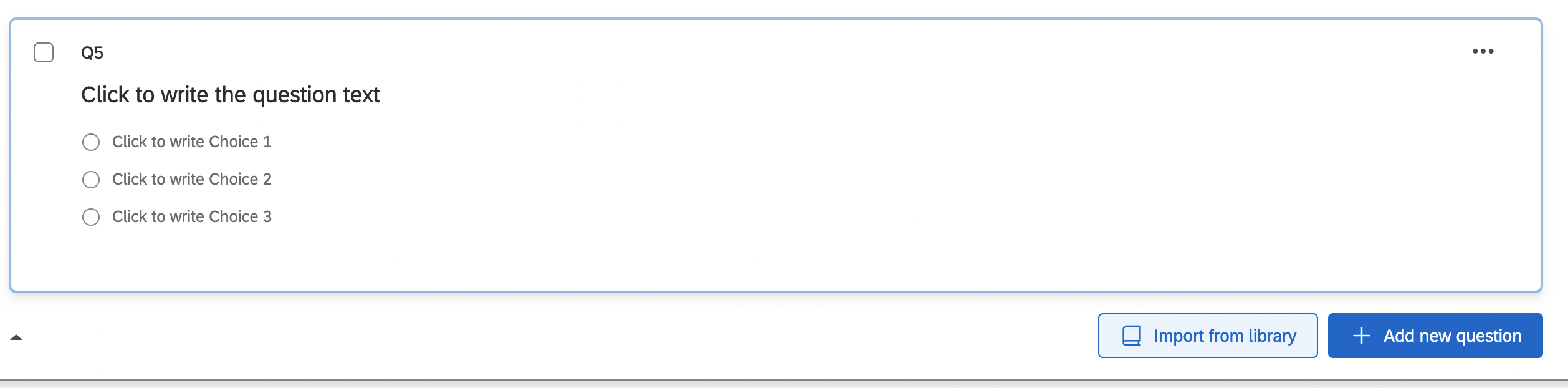Edit the "Click to write the question text" field
The height and width of the screenshot is (388, 1568).
(x=230, y=95)
